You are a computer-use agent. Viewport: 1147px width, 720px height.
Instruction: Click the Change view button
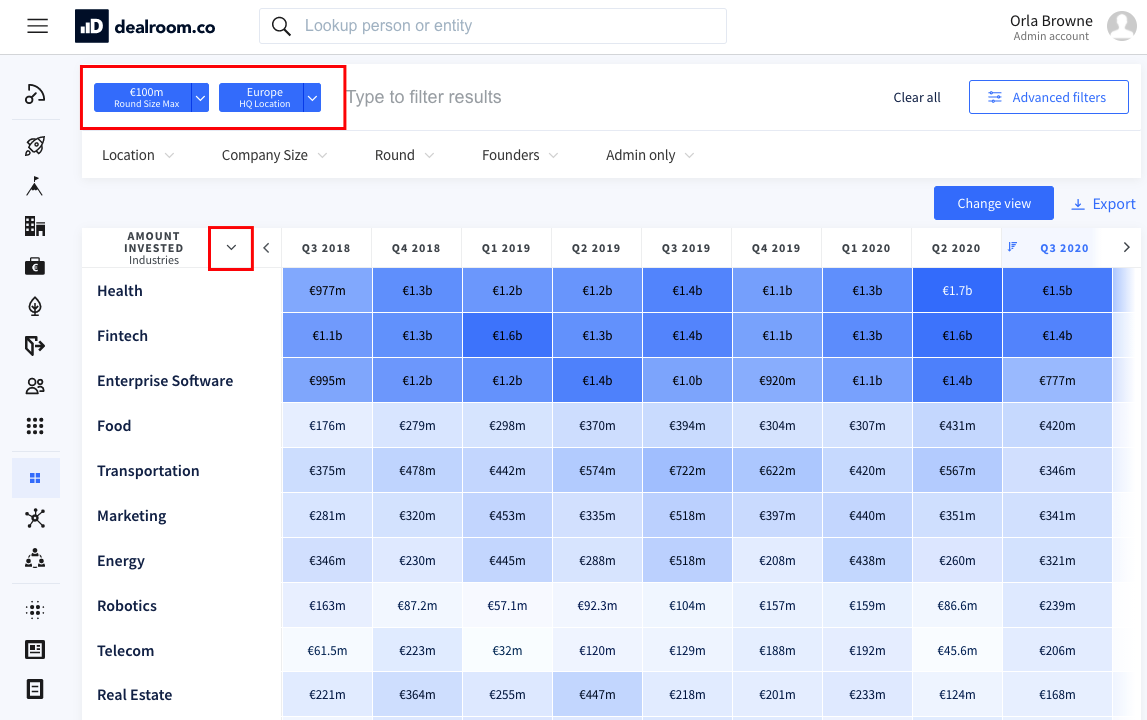point(993,203)
